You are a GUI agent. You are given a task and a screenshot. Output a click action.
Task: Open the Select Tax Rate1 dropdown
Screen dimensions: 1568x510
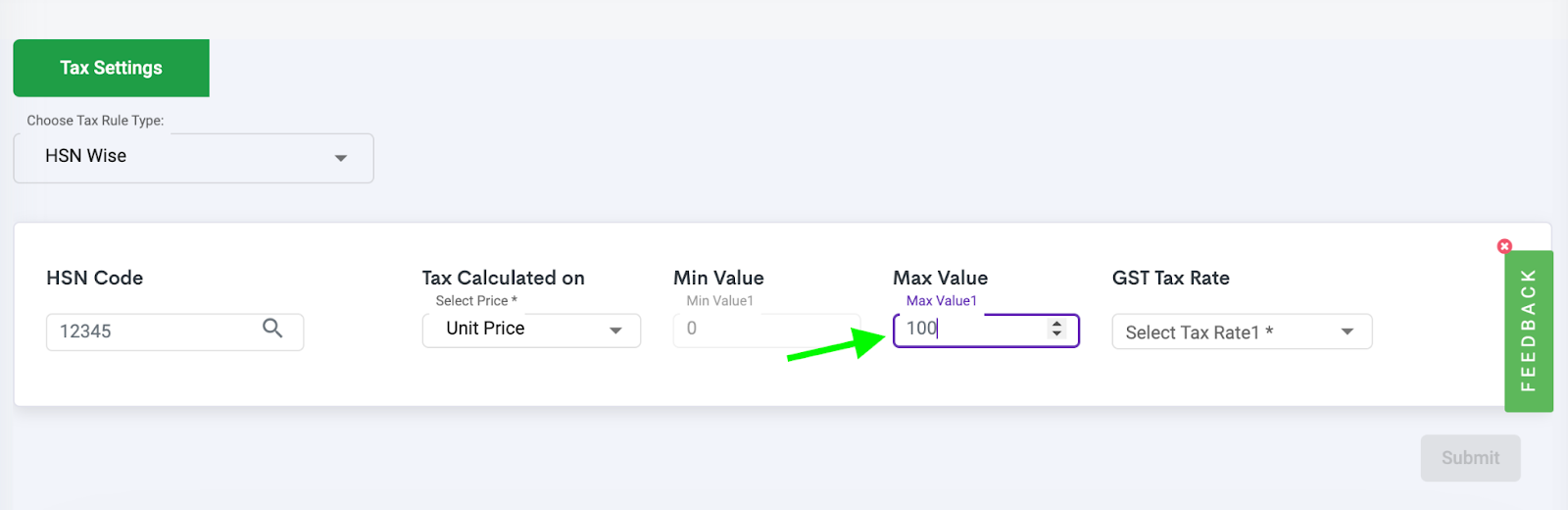(x=1242, y=331)
